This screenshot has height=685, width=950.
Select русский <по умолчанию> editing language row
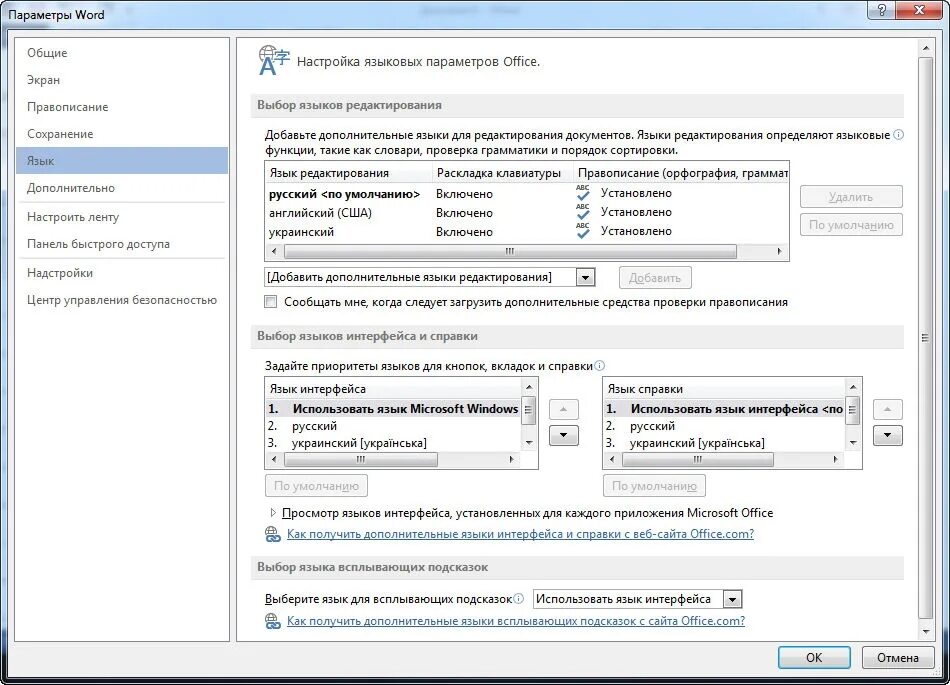click(526, 194)
